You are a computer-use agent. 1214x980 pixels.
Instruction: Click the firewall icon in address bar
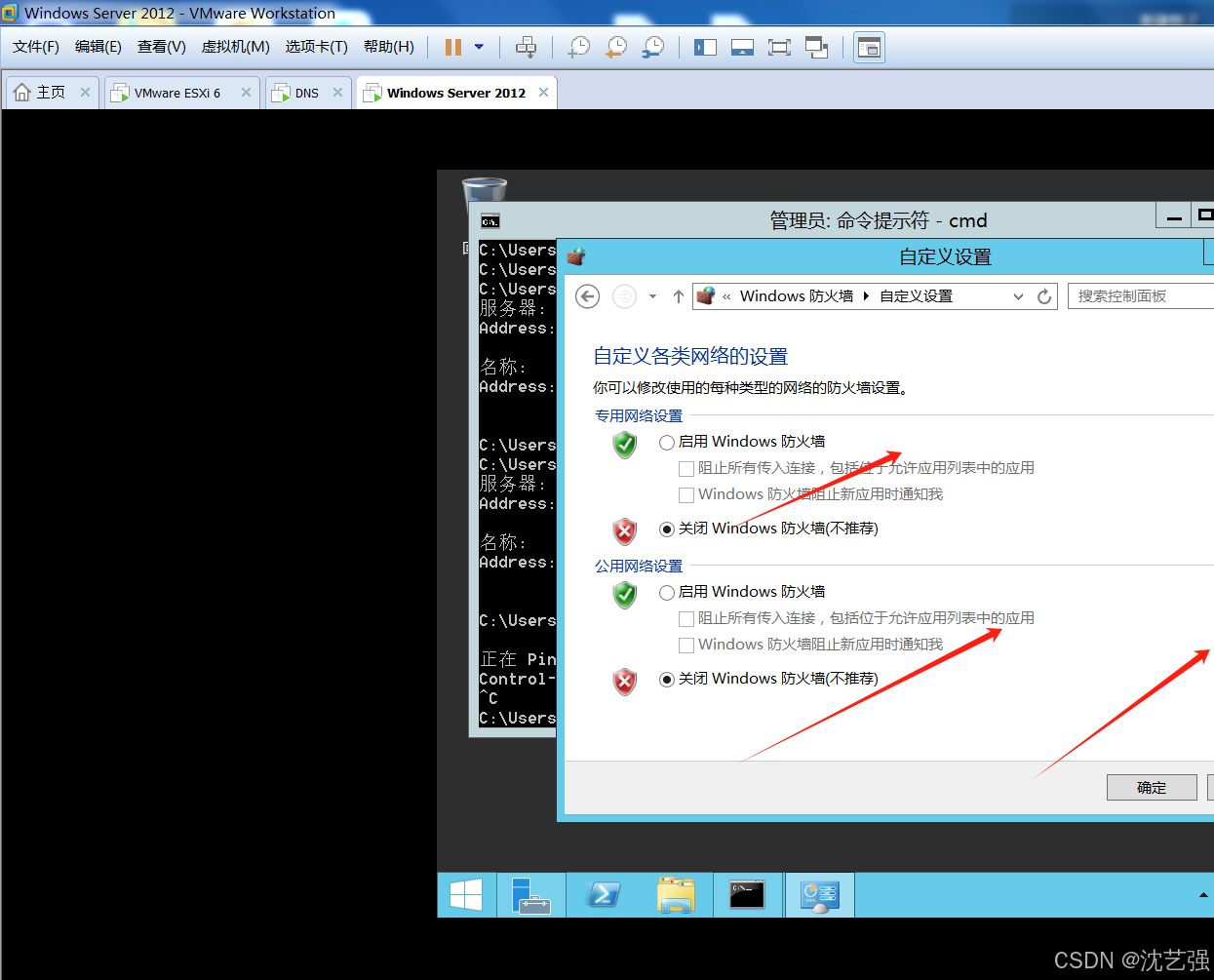(706, 295)
